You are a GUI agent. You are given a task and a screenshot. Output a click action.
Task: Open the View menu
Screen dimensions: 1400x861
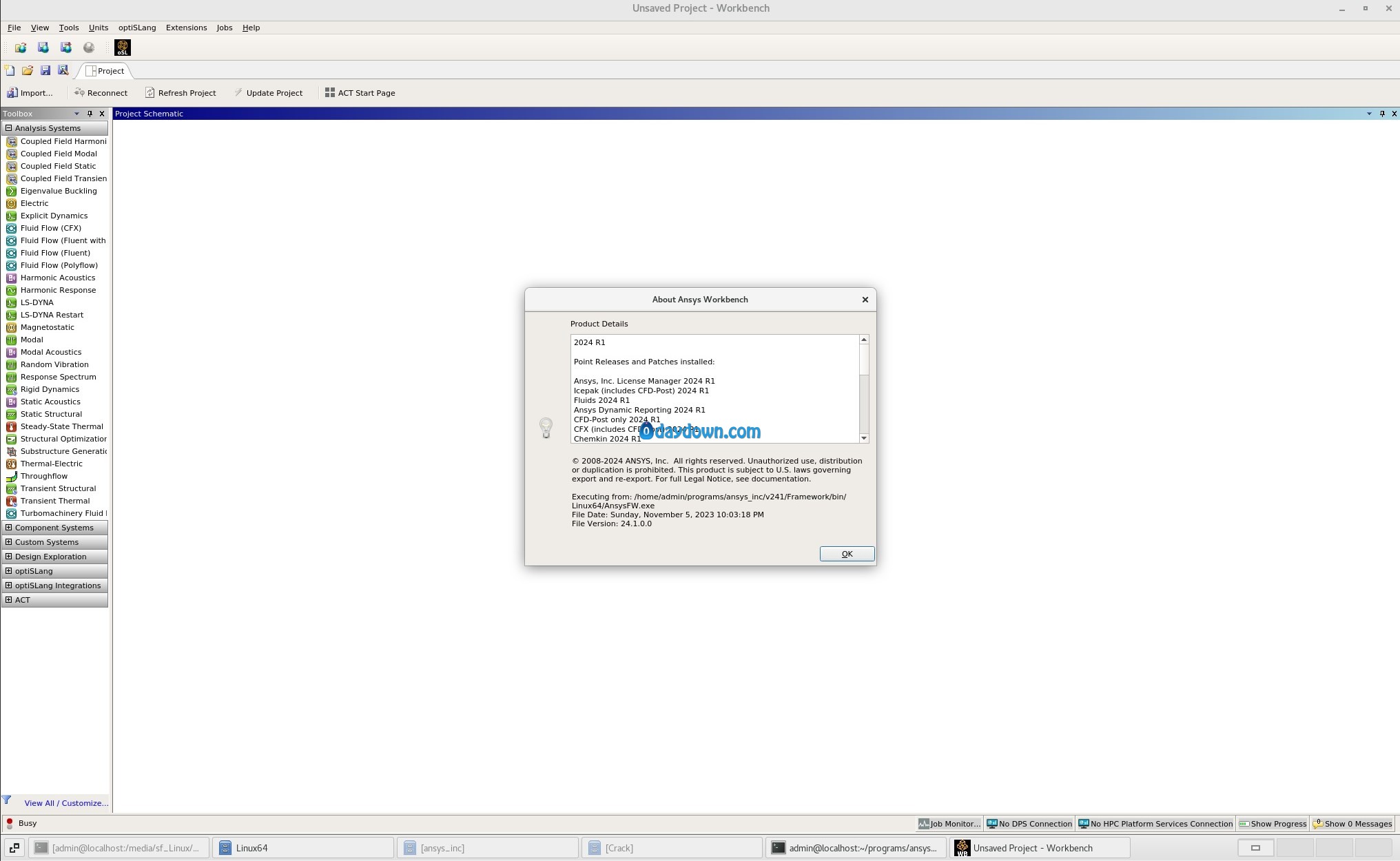click(40, 28)
